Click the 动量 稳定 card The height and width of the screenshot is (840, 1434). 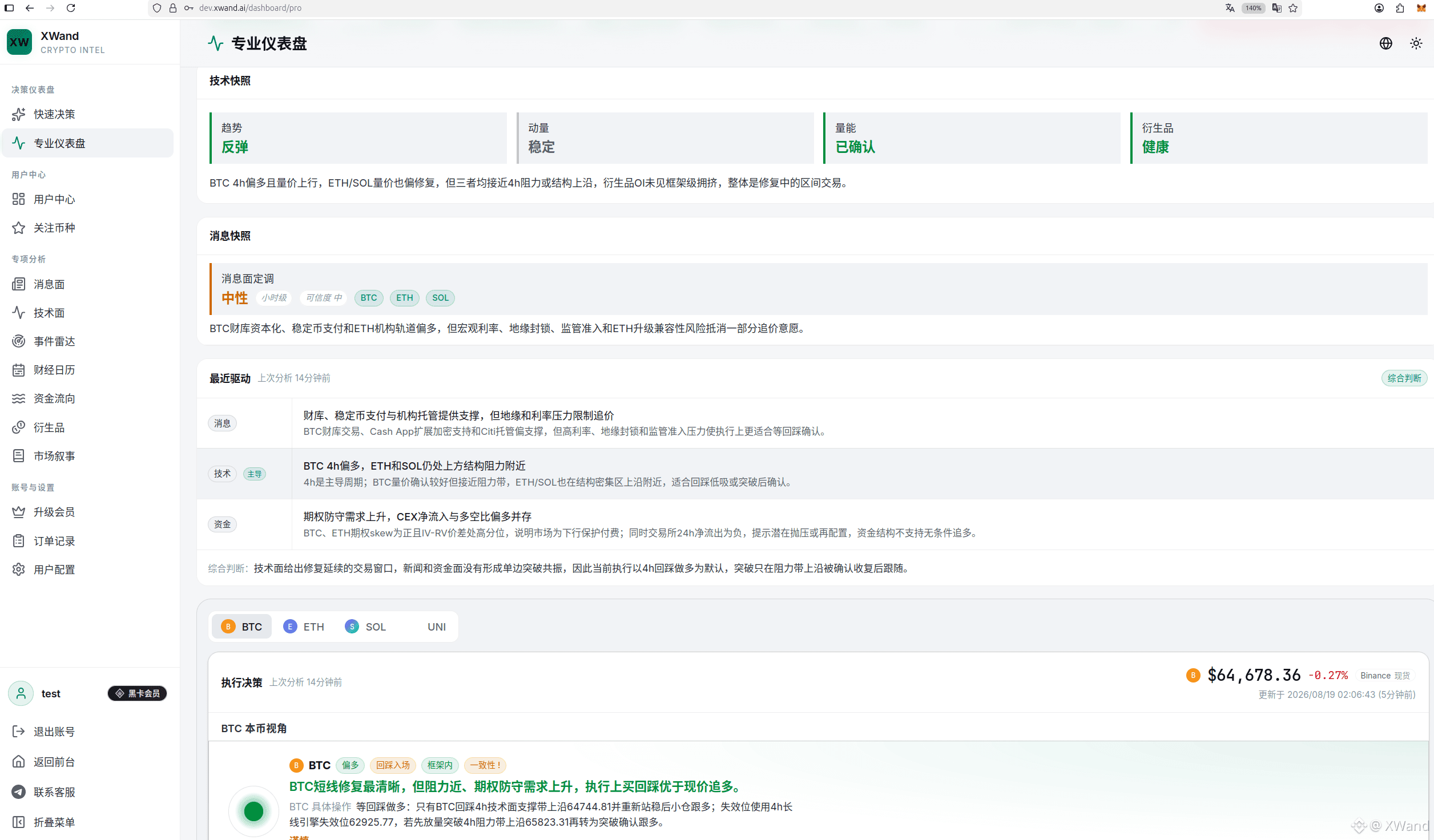pyautogui.click(x=665, y=138)
